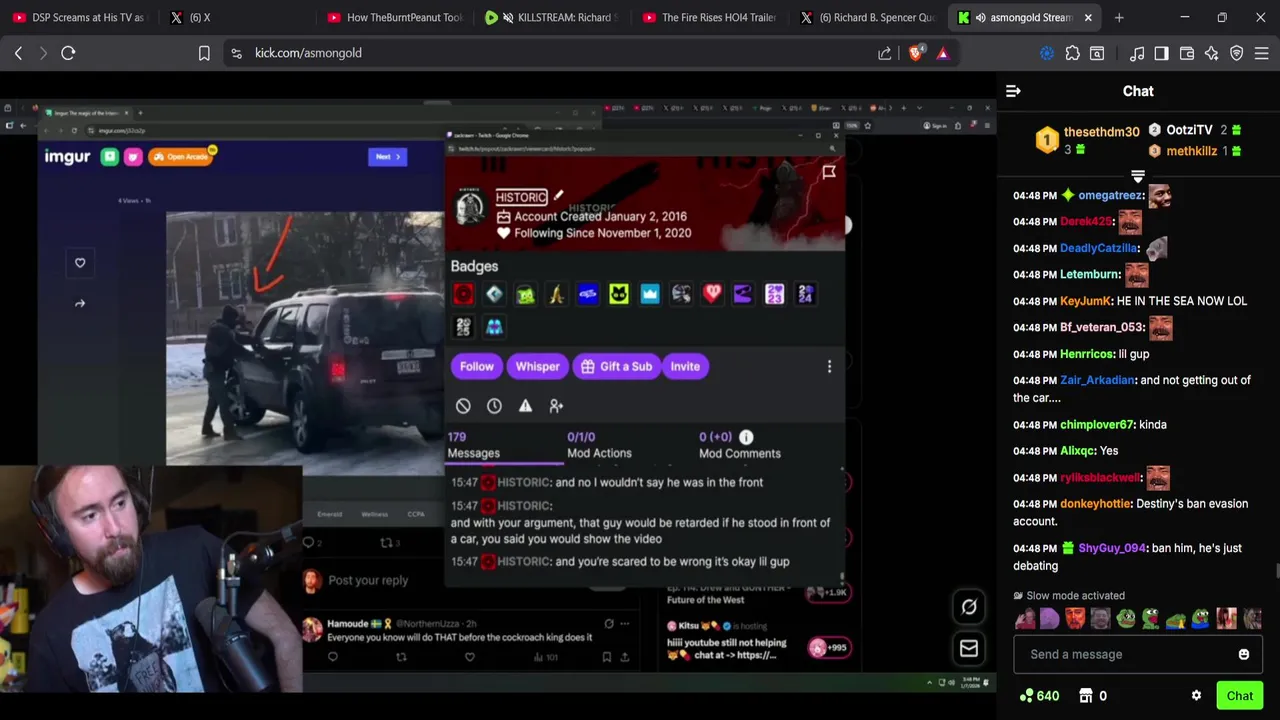The width and height of the screenshot is (1280, 720).
Task: Select the Mod Comments tab
Action: click(739, 445)
